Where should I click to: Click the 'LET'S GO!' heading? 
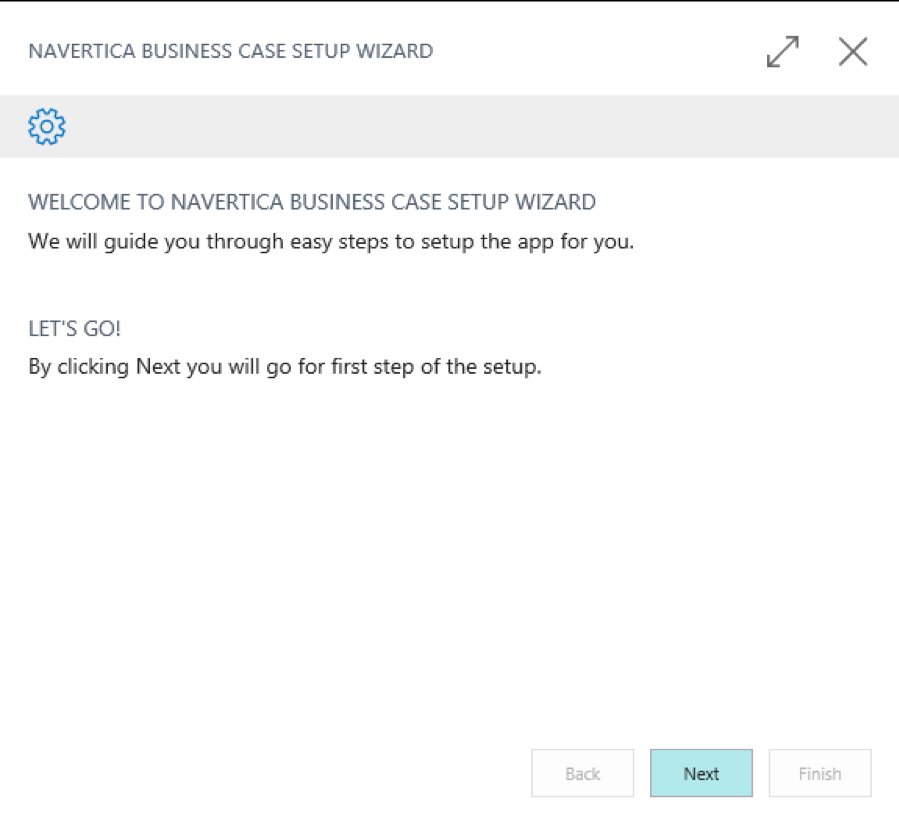(x=75, y=329)
